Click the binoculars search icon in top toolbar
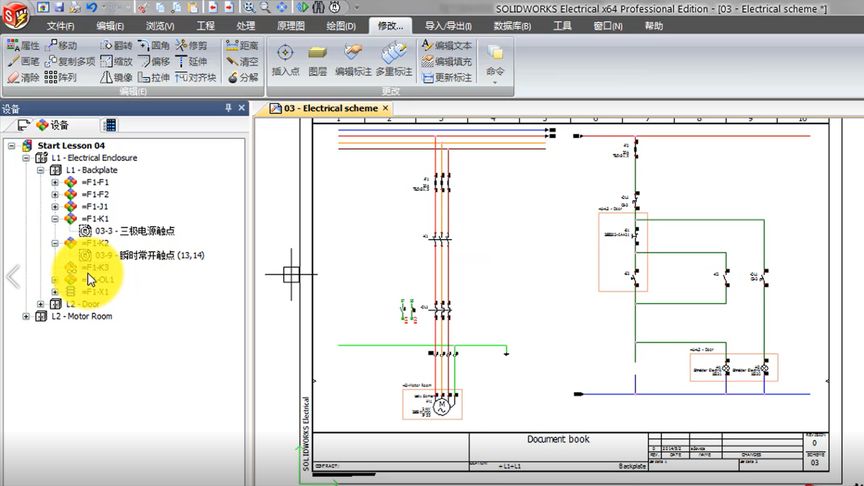The image size is (864, 486). pos(318,7)
